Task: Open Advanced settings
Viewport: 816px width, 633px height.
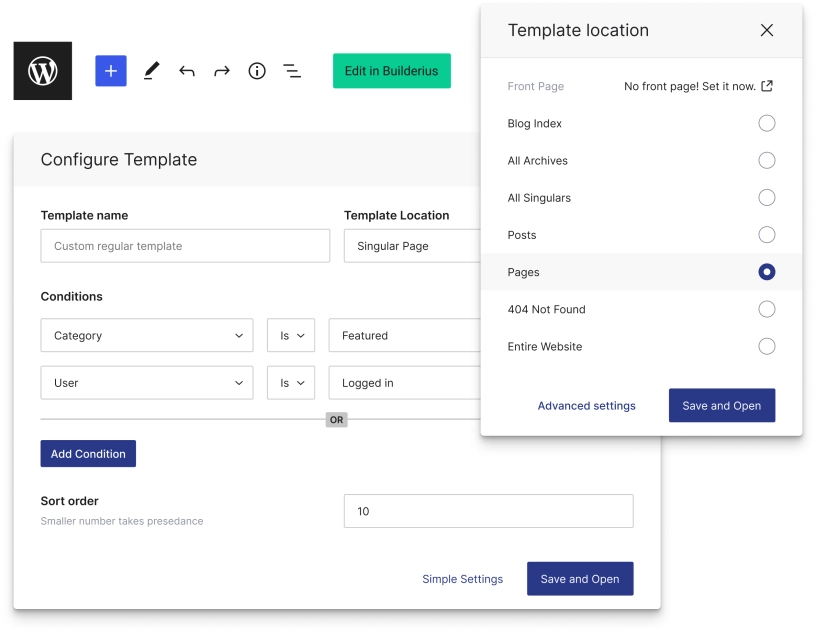Action: (x=586, y=405)
